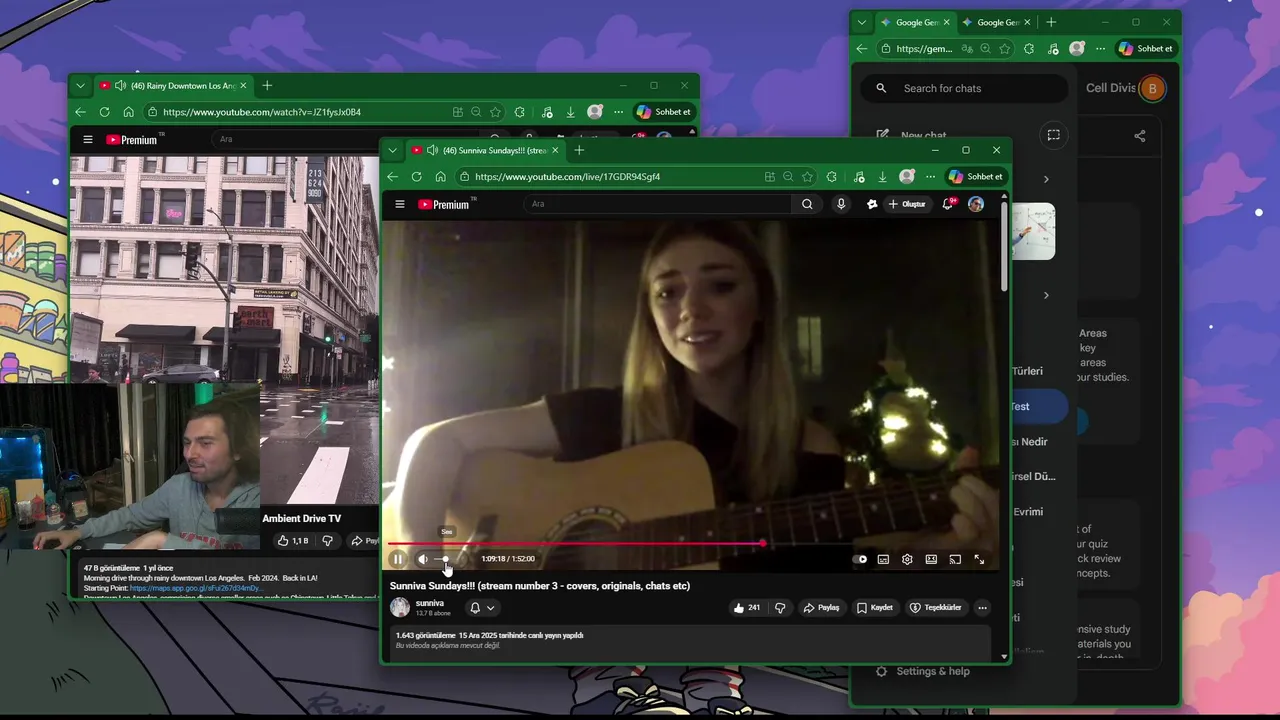Screen dimensions: 1280x720
Task: Pause the Sunniva Sundays video
Action: pyautogui.click(x=398, y=559)
